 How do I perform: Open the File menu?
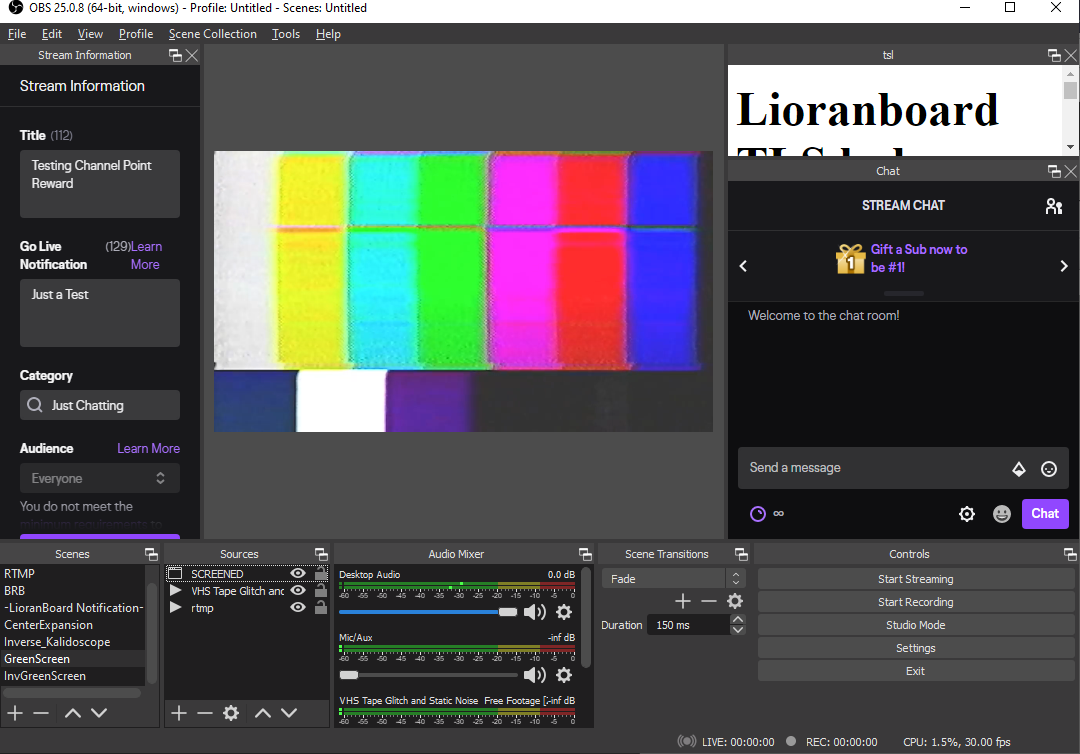[17, 34]
